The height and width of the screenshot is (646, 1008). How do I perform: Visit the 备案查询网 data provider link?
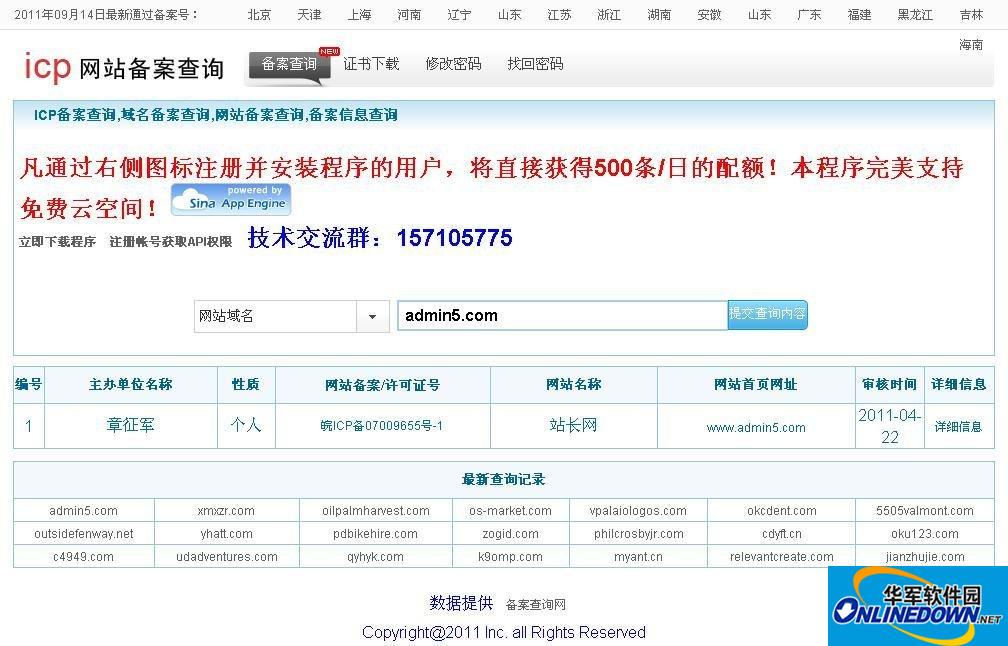tap(535, 604)
